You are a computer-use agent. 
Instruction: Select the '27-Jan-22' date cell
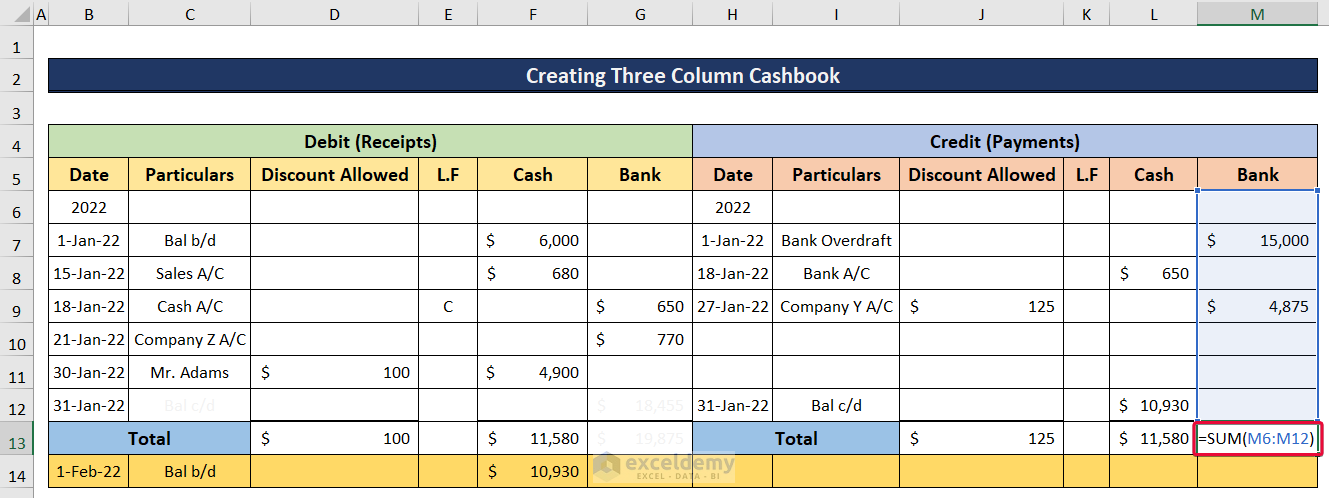(733, 306)
